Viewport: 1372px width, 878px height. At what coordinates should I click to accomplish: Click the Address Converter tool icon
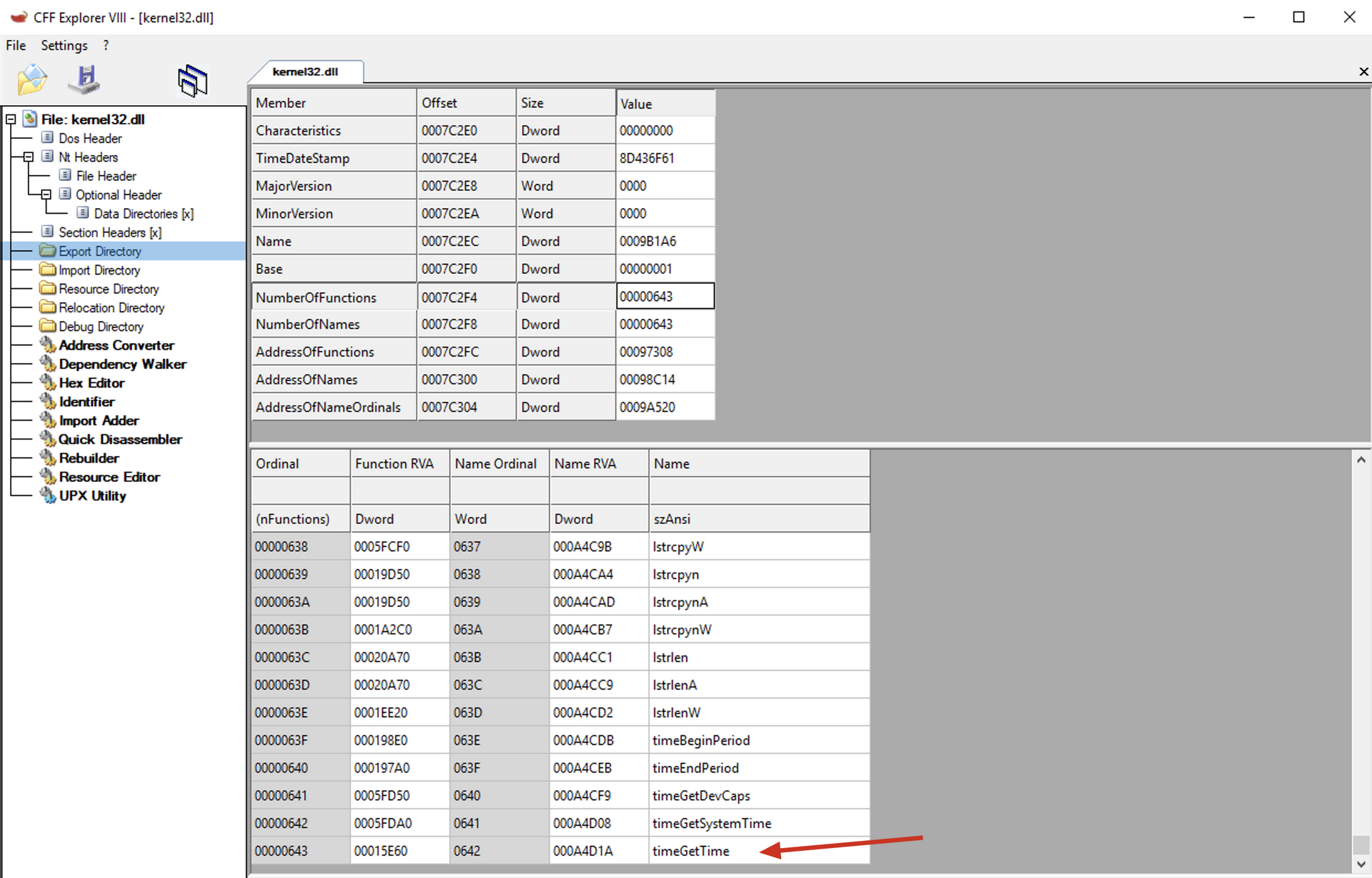48,345
